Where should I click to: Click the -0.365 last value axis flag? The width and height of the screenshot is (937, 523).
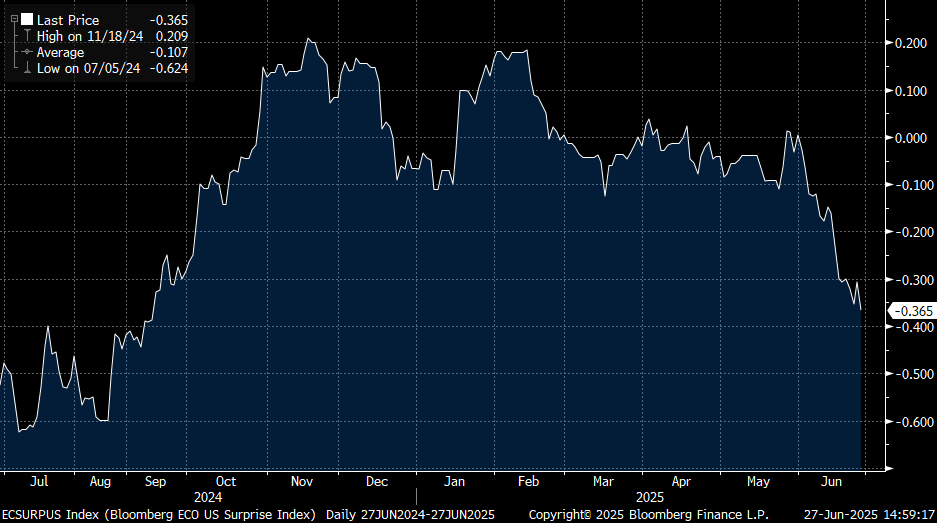[x=911, y=311]
